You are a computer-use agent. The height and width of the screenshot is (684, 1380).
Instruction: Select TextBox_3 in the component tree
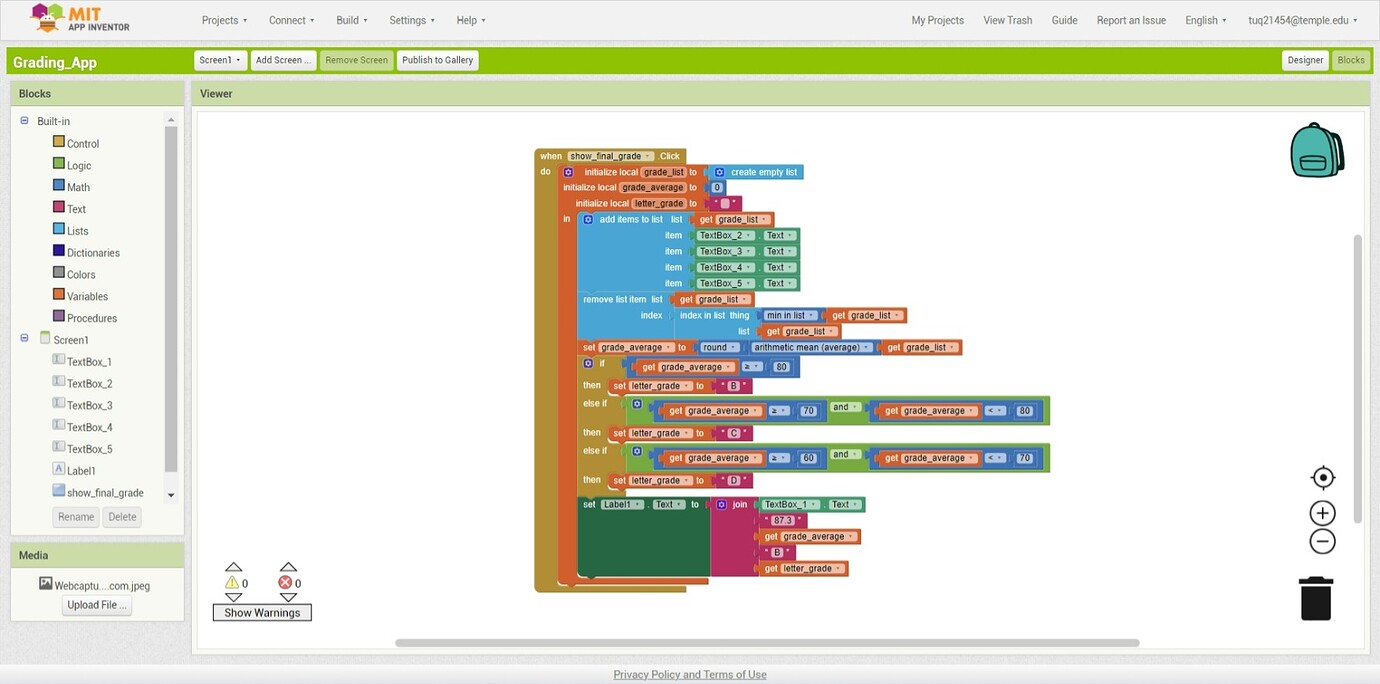(x=89, y=405)
